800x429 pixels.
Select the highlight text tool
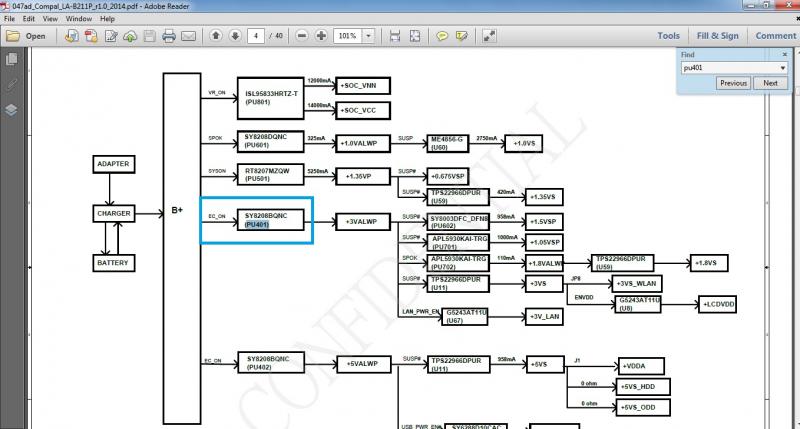[x=462, y=36]
